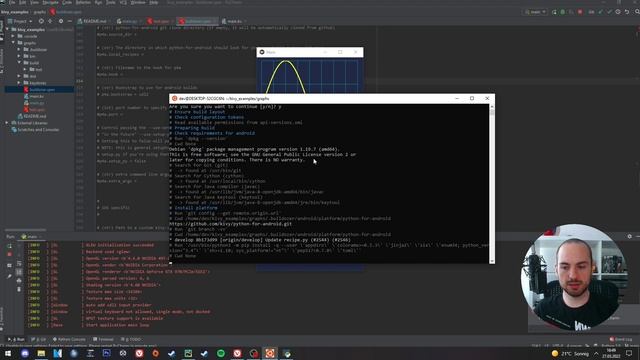Open the Git tool window button at the bottom
Viewport: 640px width, 360px height.
click(x=38, y=339)
